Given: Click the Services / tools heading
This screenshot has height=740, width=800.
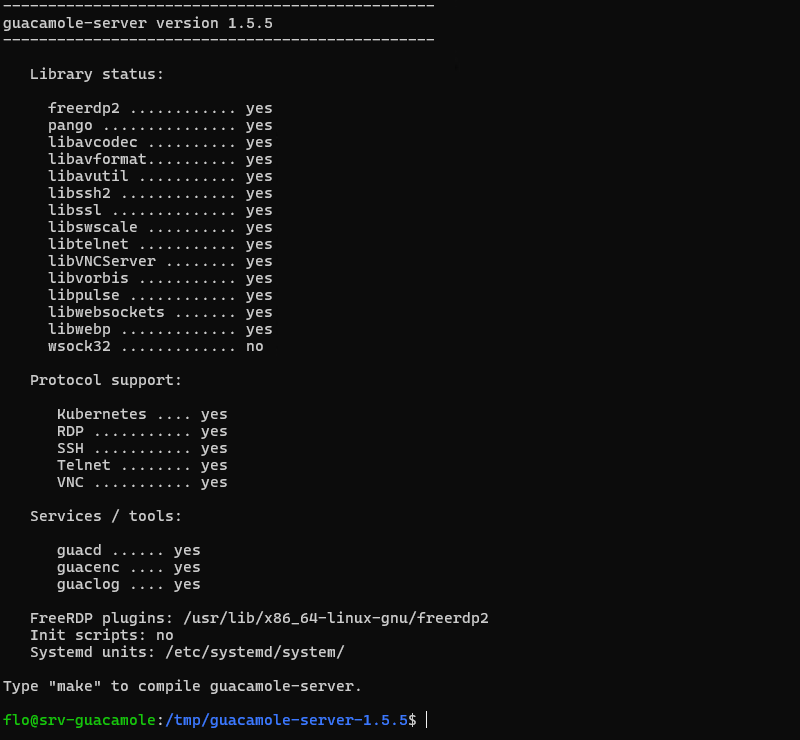Looking at the screenshot, I should click(x=106, y=516).
